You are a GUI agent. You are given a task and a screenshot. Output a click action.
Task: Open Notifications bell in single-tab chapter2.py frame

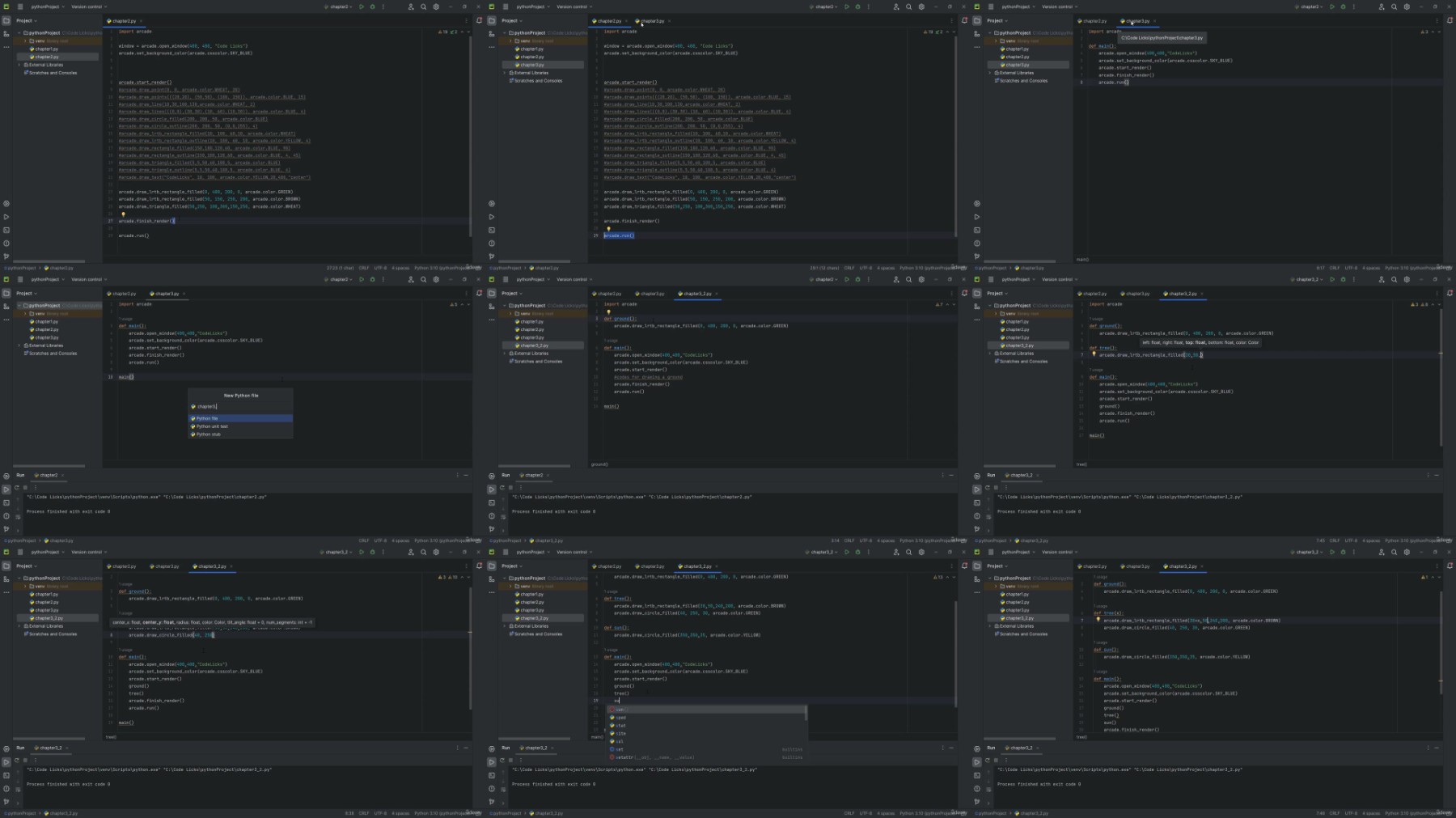tap(479, 20)
